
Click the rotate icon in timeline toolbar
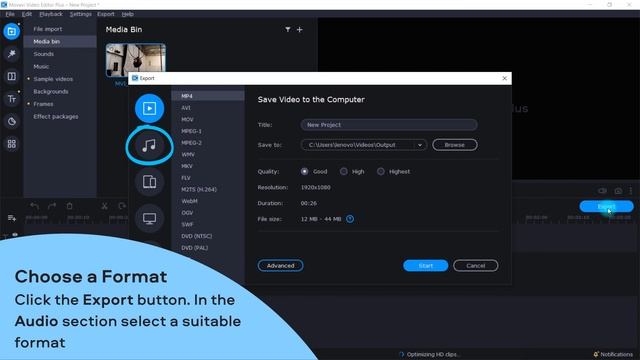click(x=122, y=206)
